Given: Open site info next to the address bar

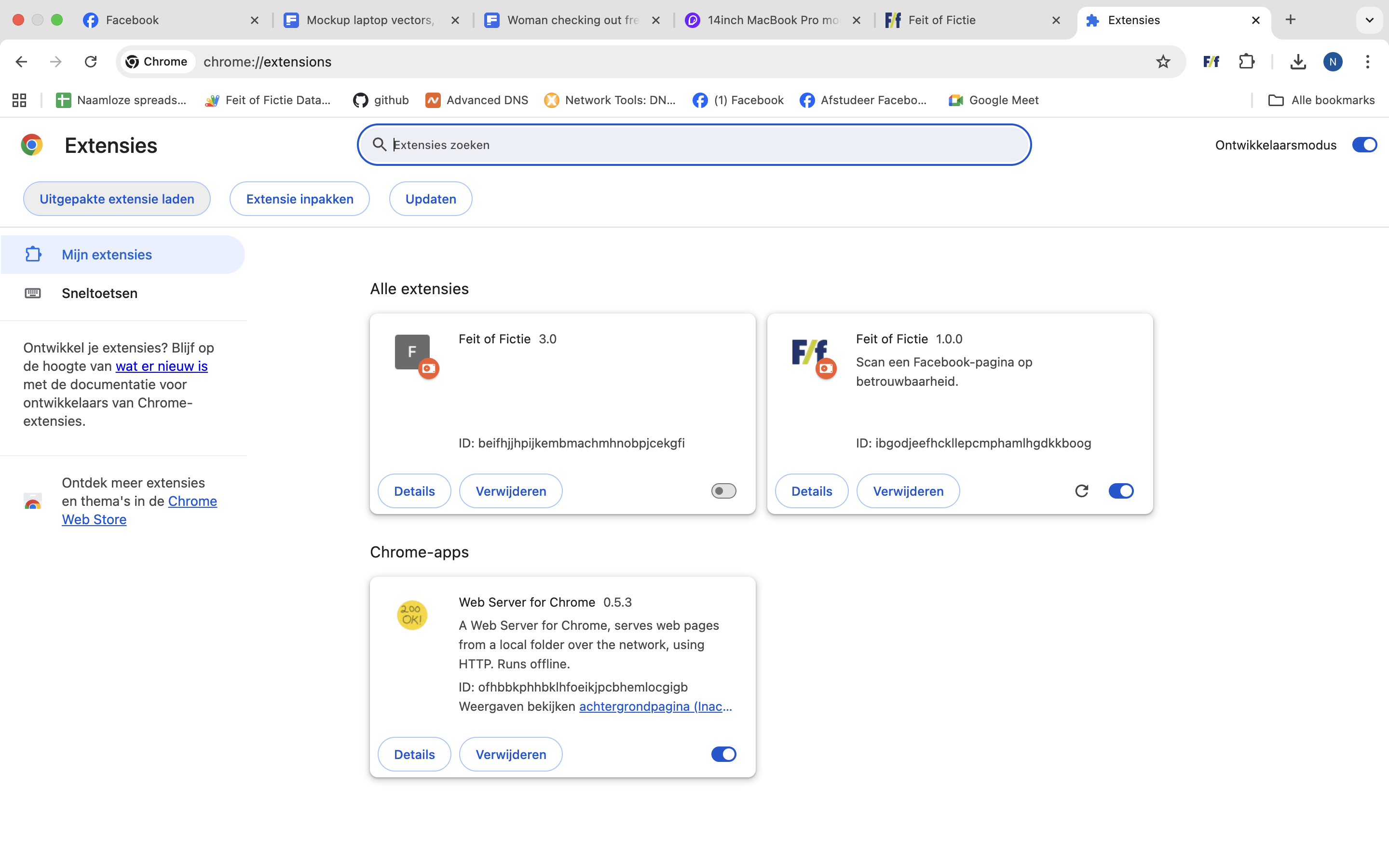Looking at the screenshot, I should [157, 61].
